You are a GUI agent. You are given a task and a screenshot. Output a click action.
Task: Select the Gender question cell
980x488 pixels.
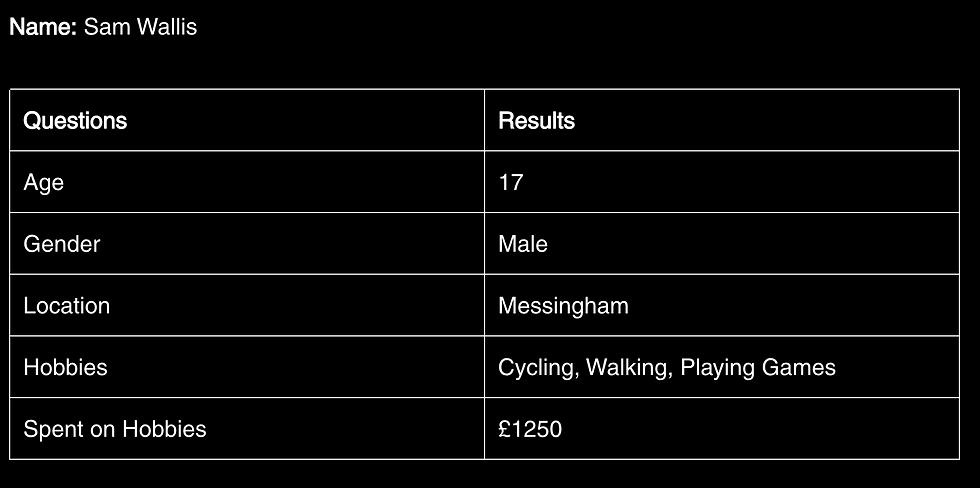62,244
